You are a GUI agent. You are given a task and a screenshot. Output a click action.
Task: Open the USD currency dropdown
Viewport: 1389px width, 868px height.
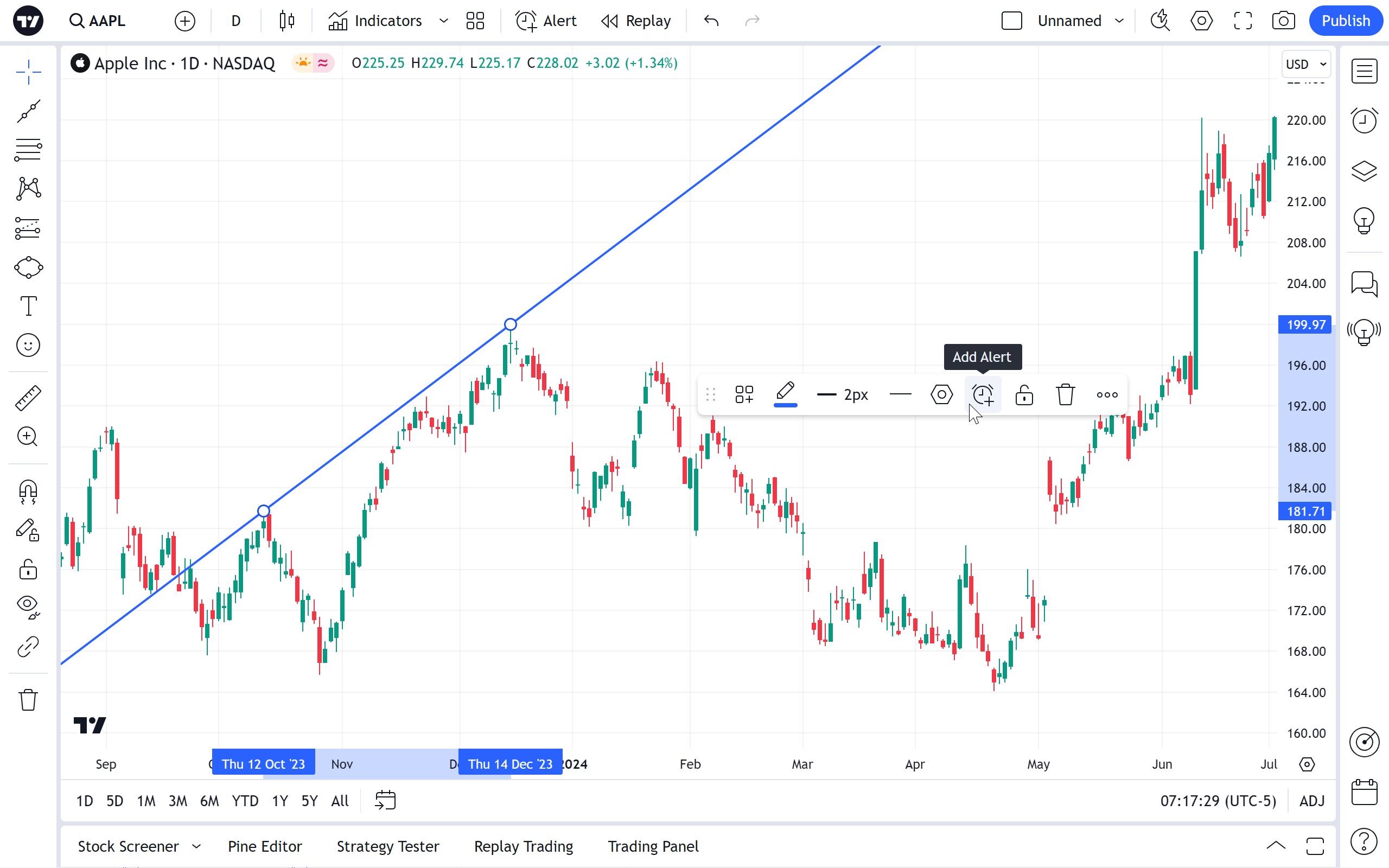(x=1306, y=65)
